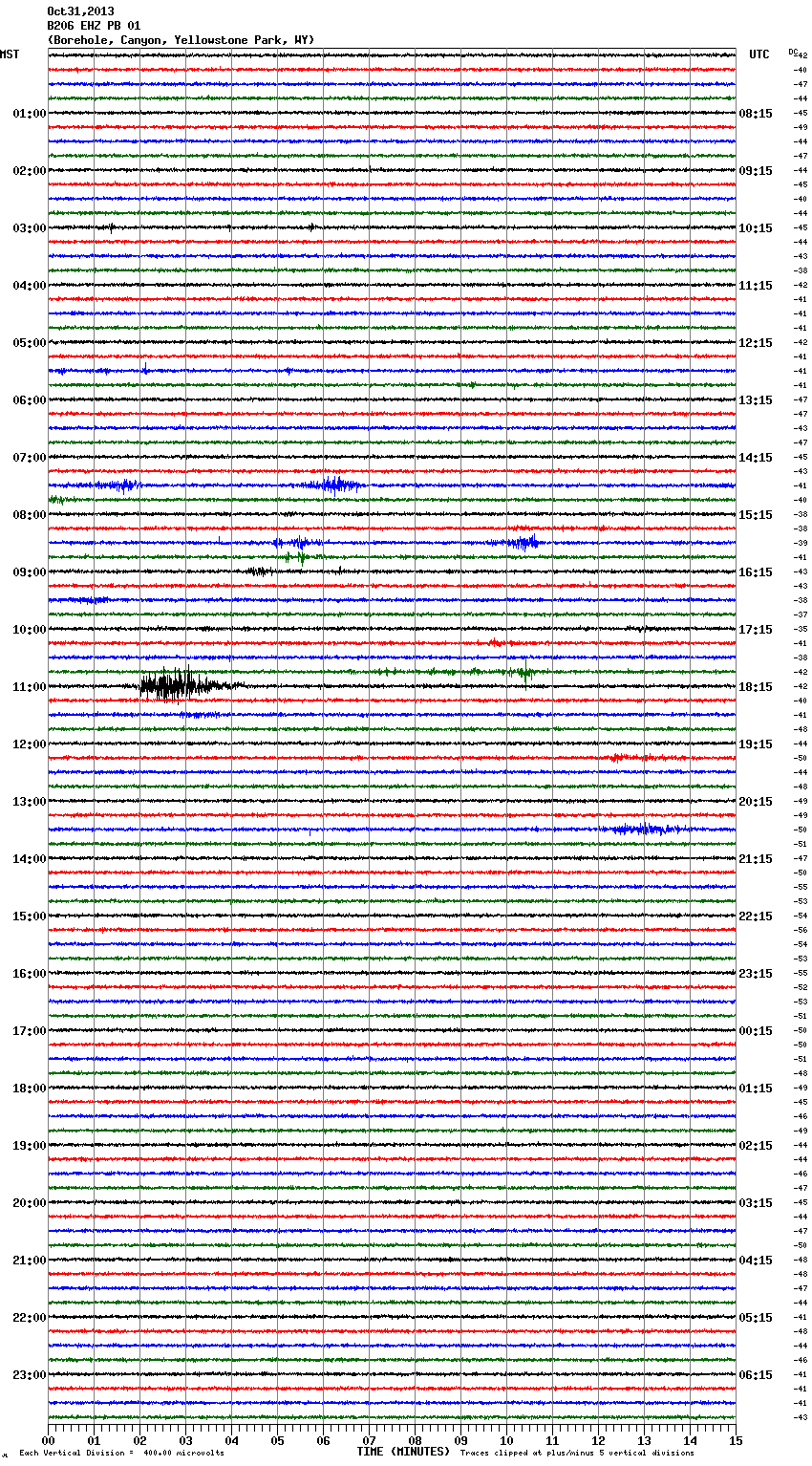Select the 19:00 MST hour label
This screenshot has width=812, height=1466.
point(29,1146)
